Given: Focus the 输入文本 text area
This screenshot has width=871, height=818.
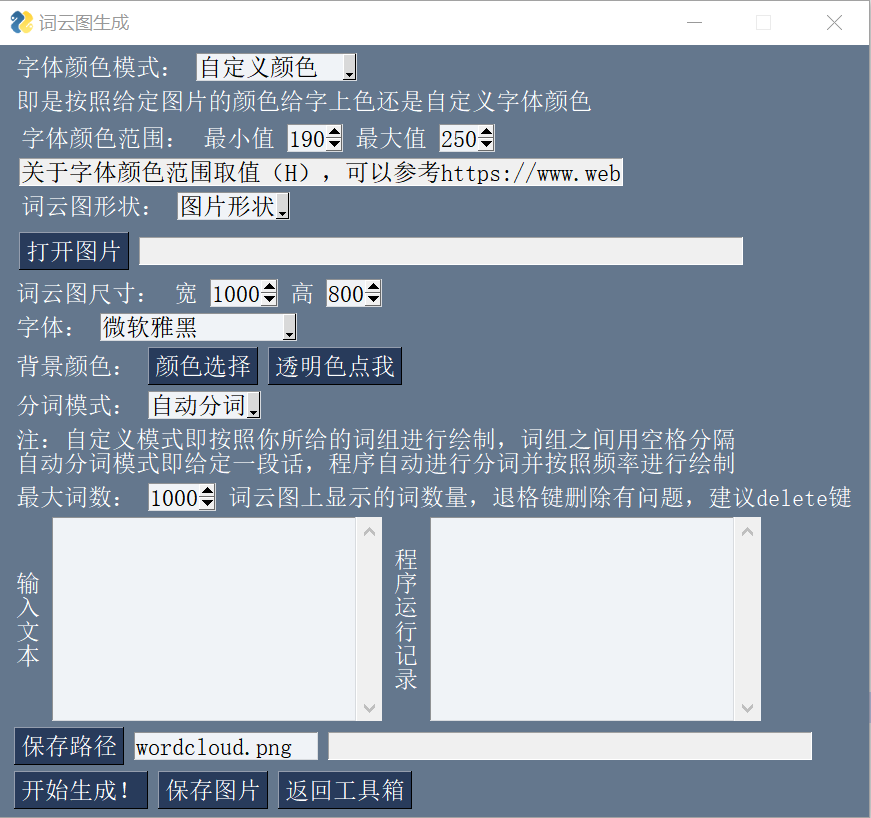Looking at the screenshot, I should pyautogui.click(x=204, y=619).
